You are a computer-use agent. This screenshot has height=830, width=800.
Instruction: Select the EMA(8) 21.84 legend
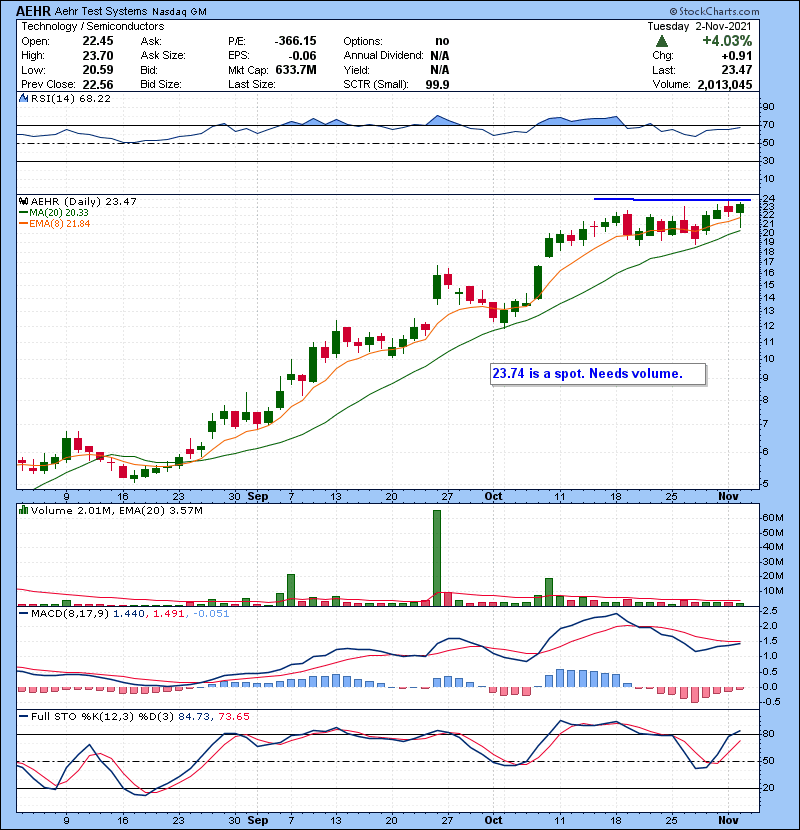(x=55, y=223)
